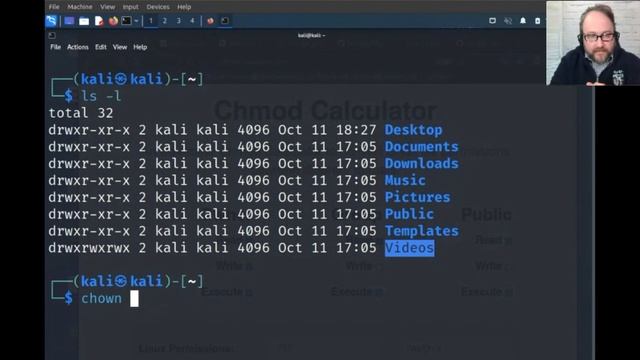Screen dimensions: 640x360
Task: Open the text editor panel launcher
Action: 99,21
